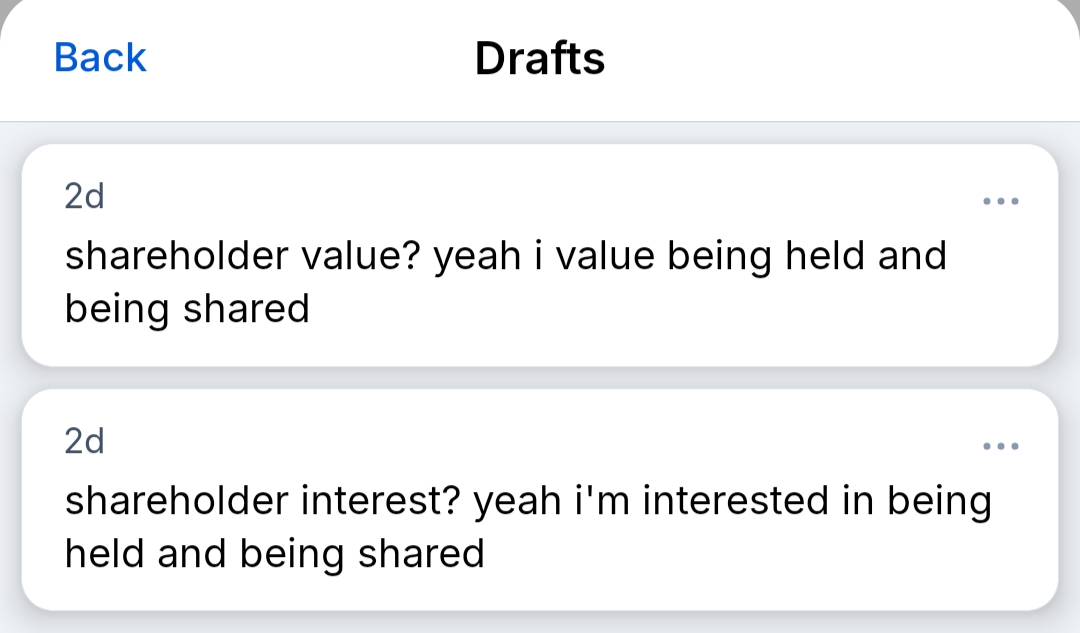Viewport: 1080px width, 633px height.
Task: Open more options for shareholder interest draft
Action: [x=1001, y=445]
